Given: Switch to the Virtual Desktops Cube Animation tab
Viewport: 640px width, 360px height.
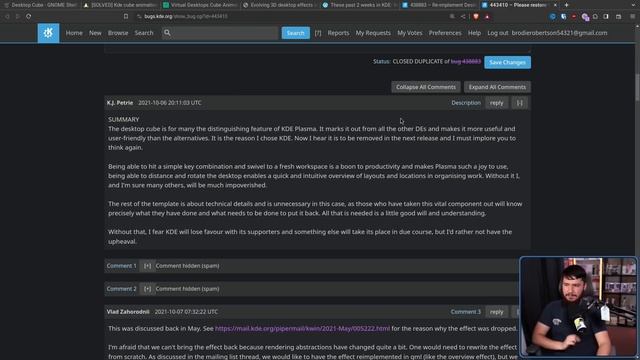Looking at the screenshot, I should point(200,5).
